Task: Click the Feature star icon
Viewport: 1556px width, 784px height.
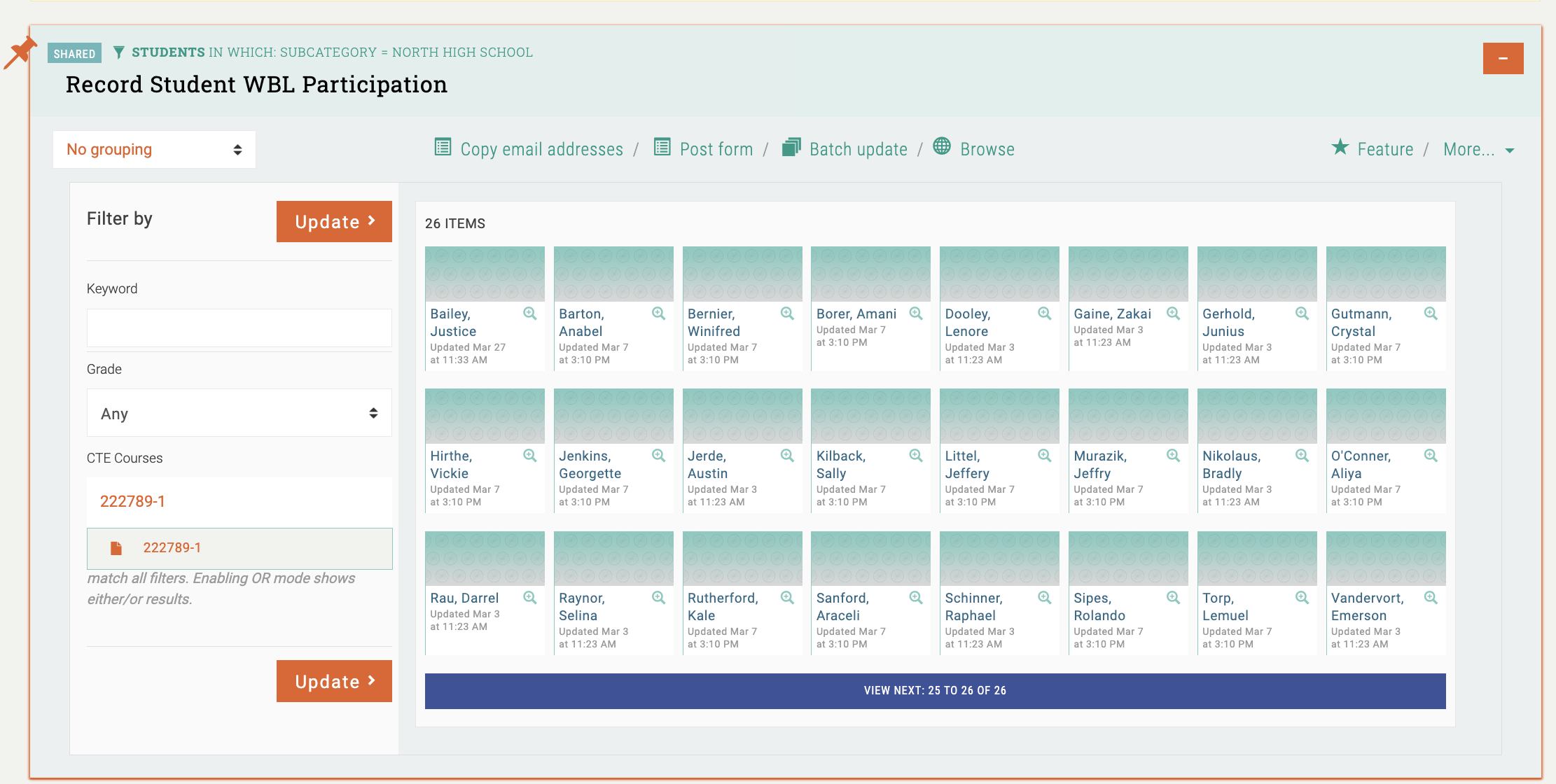Action: 1340,147
